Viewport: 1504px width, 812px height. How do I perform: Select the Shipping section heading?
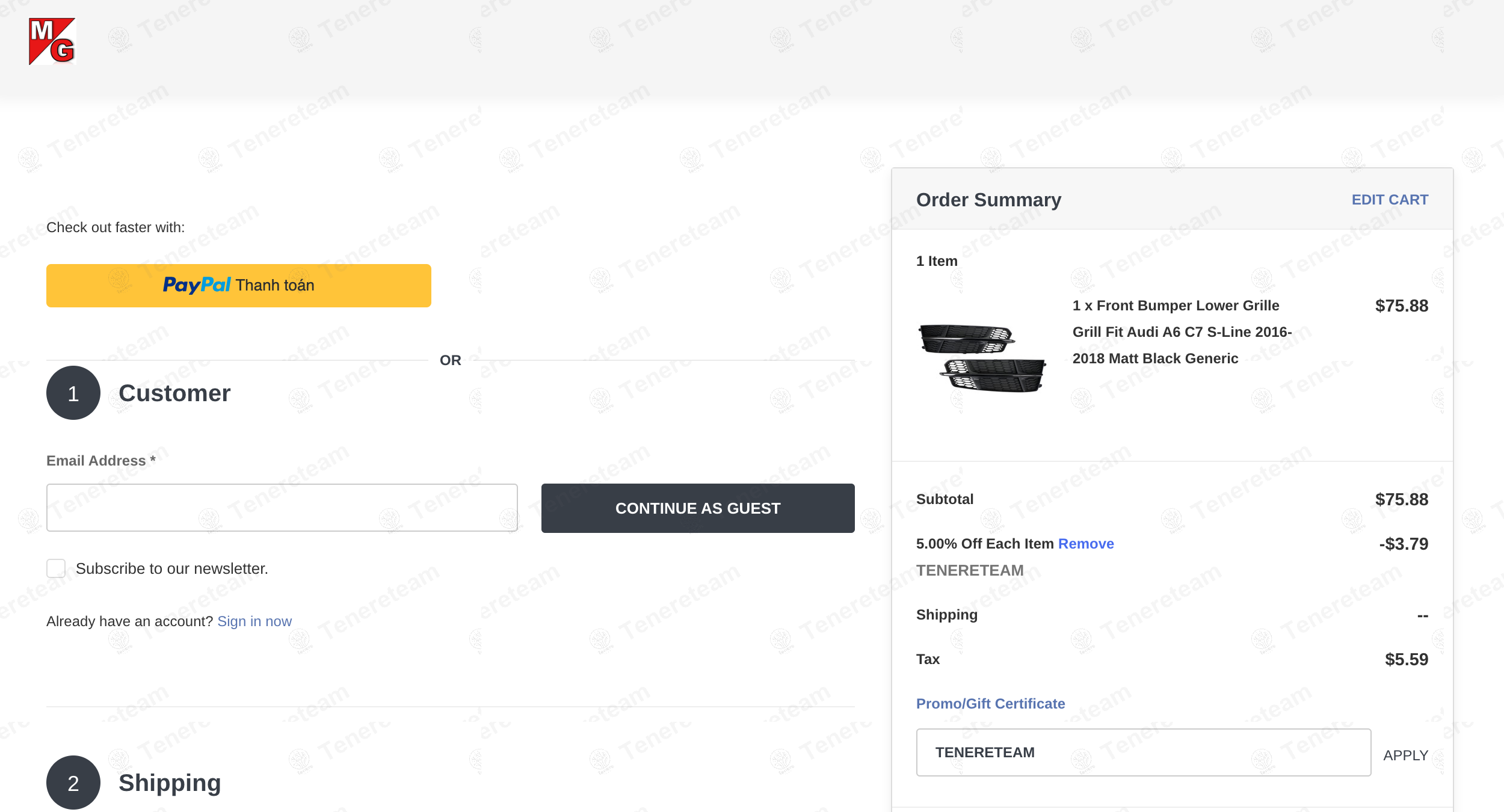(170, 783)
